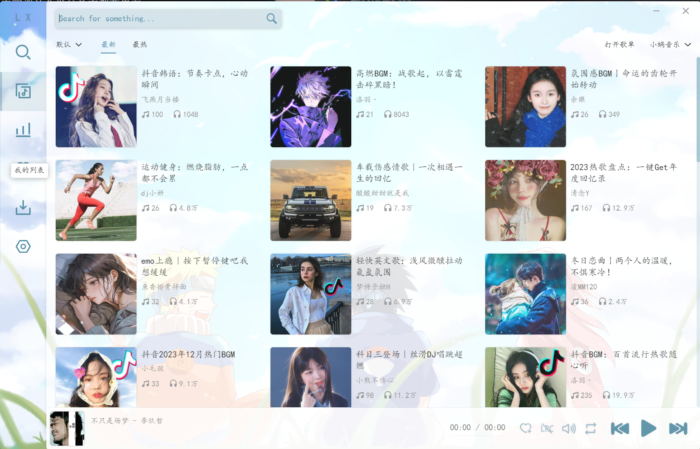Skip to the next track
The height and width of the screenshot is (449, 700).
point(678,428)
